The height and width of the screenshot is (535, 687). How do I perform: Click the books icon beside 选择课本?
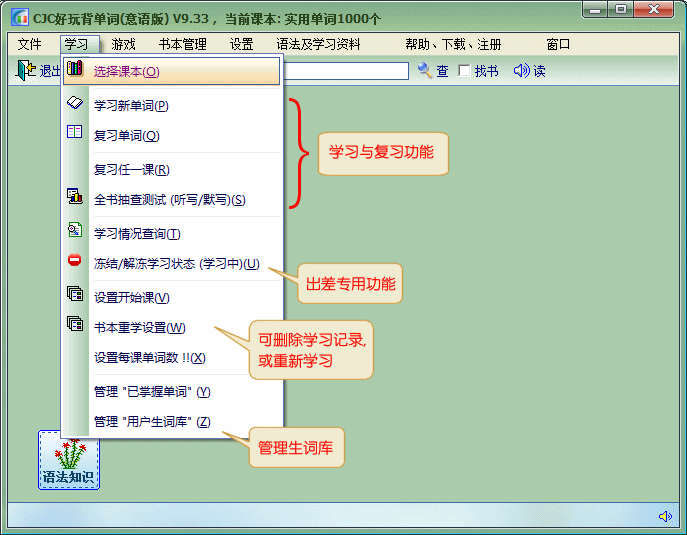75,70
